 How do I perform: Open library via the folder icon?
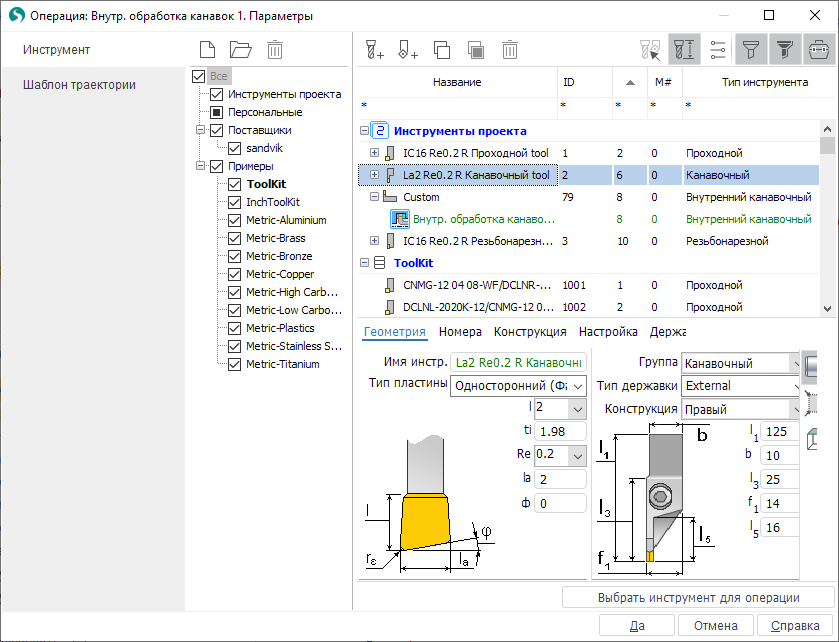pos(240,50)
